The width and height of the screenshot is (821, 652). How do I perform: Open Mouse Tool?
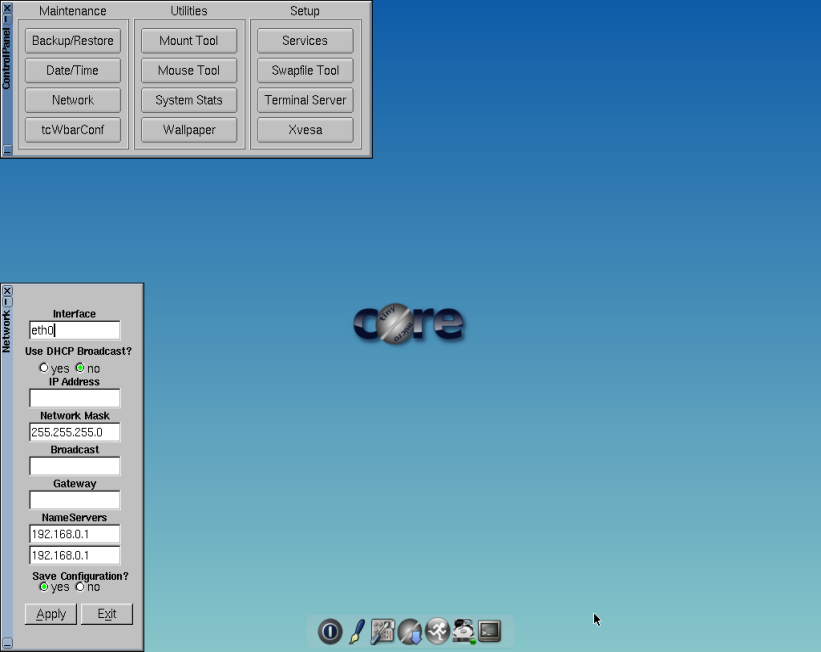[189, 70]
